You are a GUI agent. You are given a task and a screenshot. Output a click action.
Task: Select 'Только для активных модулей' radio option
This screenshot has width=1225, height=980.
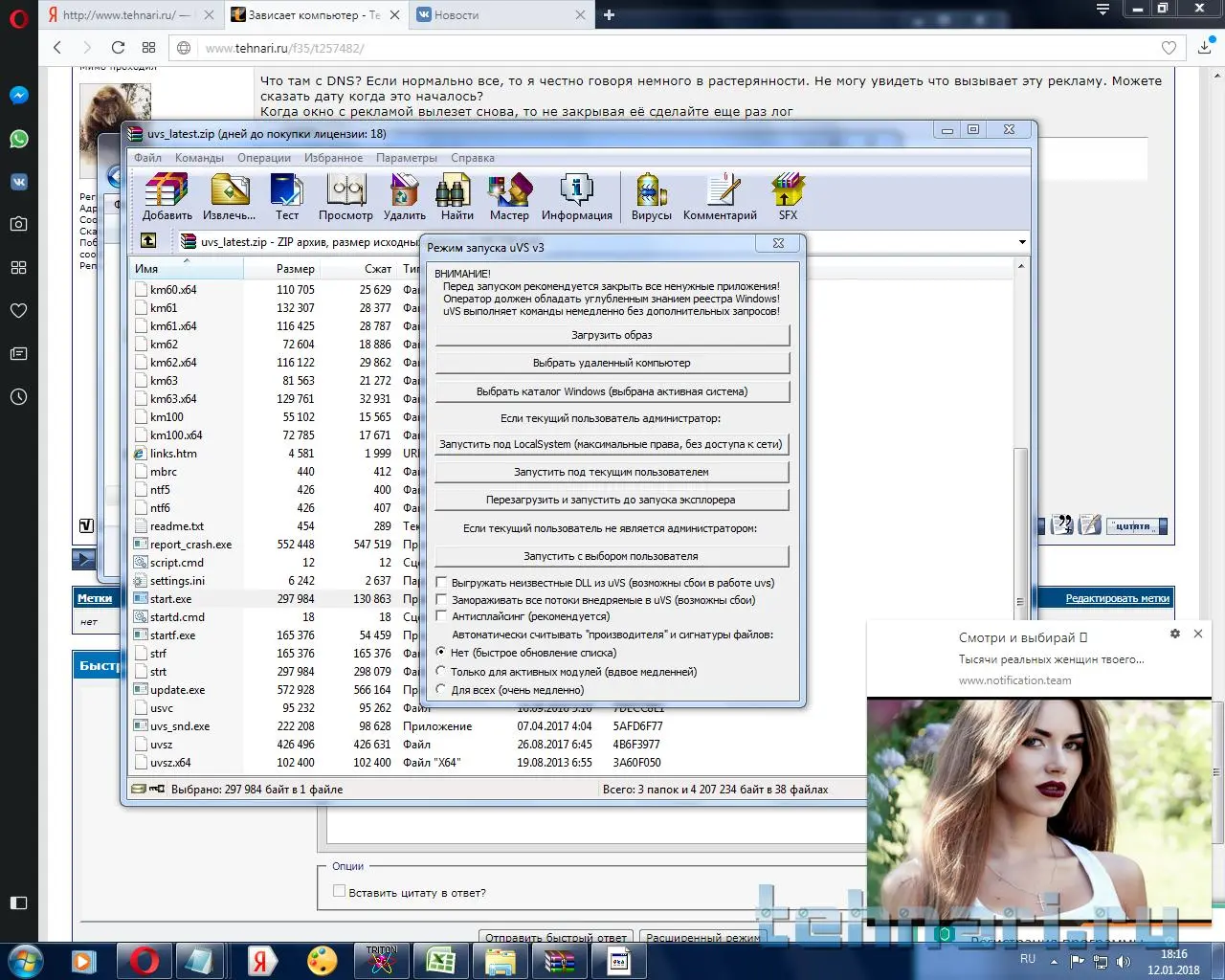point(441,671)
